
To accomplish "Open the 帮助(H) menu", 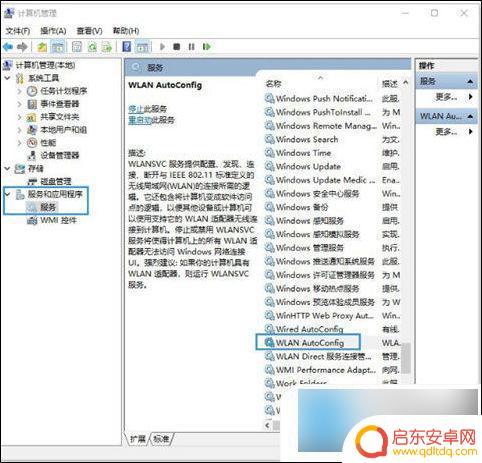I will pyautogui.click(x=126, y=31).
